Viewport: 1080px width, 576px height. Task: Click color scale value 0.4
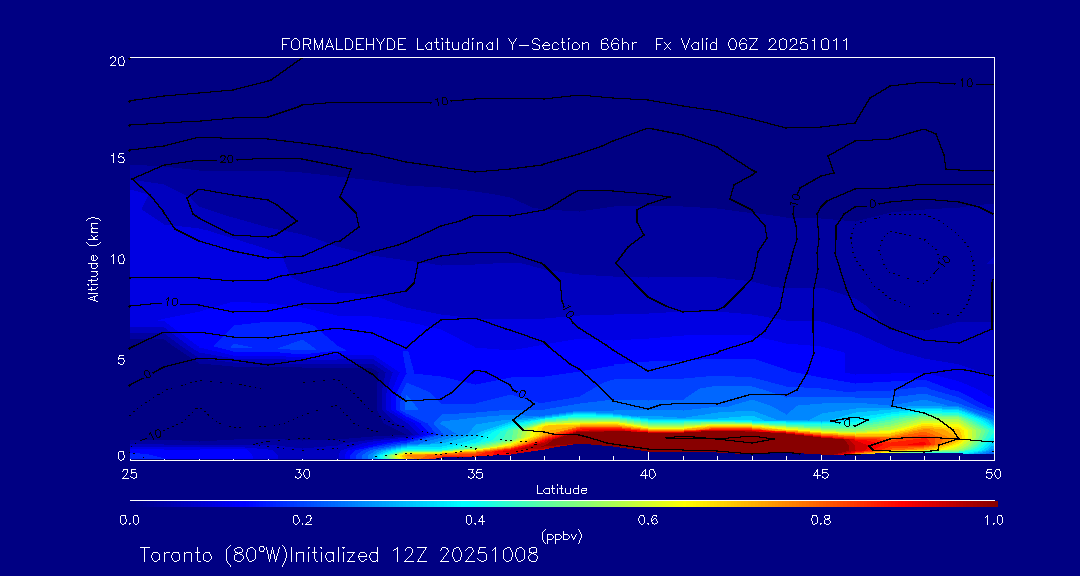[x=475, y=520]
